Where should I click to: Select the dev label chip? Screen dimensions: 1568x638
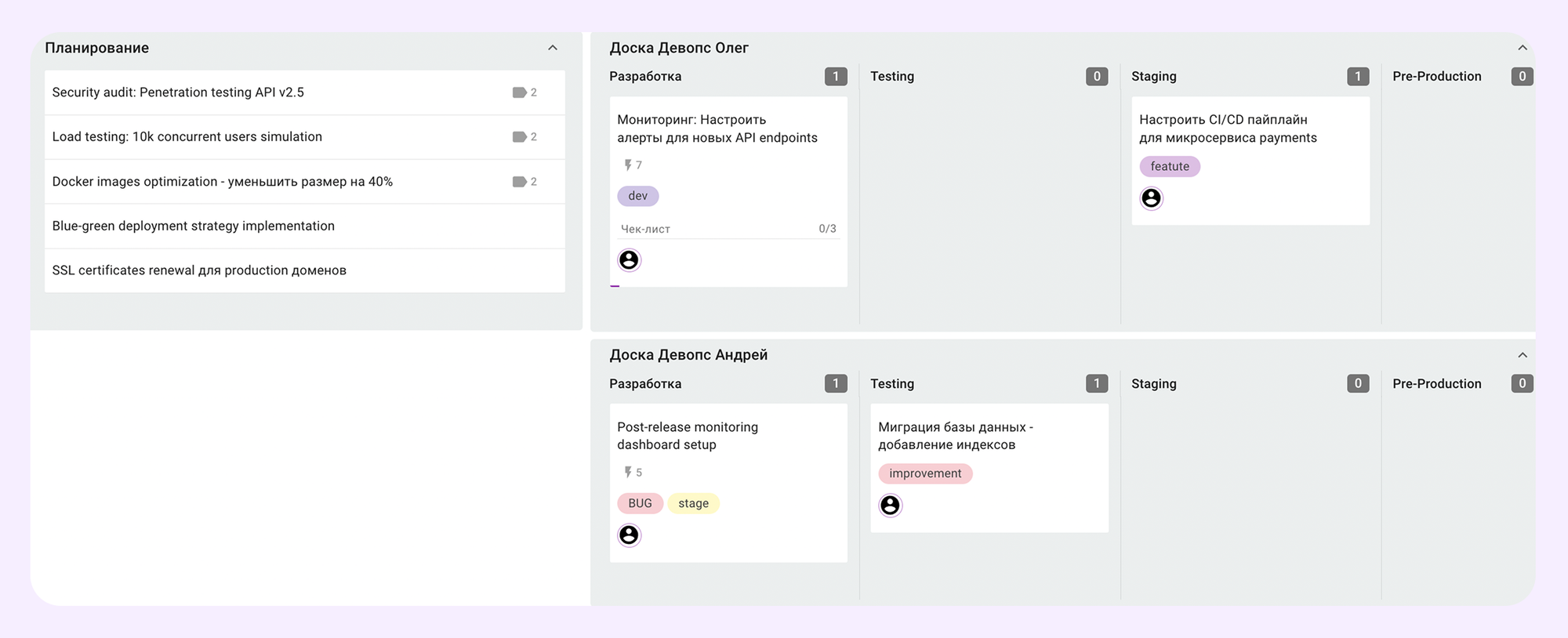tap(638, 196)
